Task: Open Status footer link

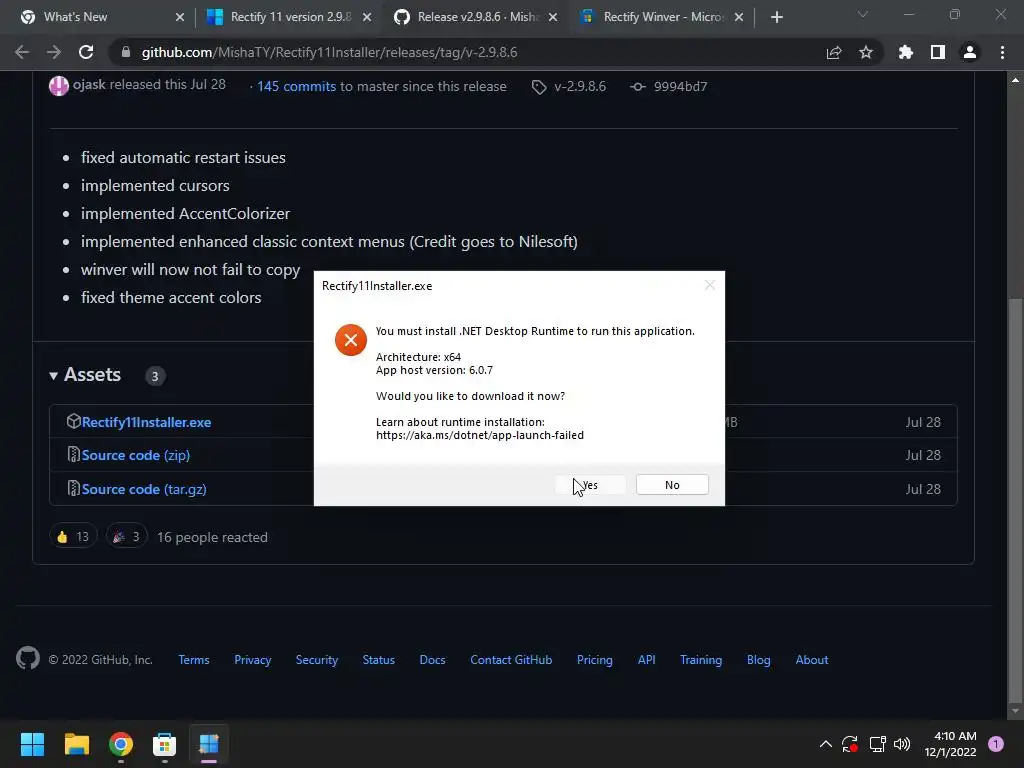Action: point(379,660)
